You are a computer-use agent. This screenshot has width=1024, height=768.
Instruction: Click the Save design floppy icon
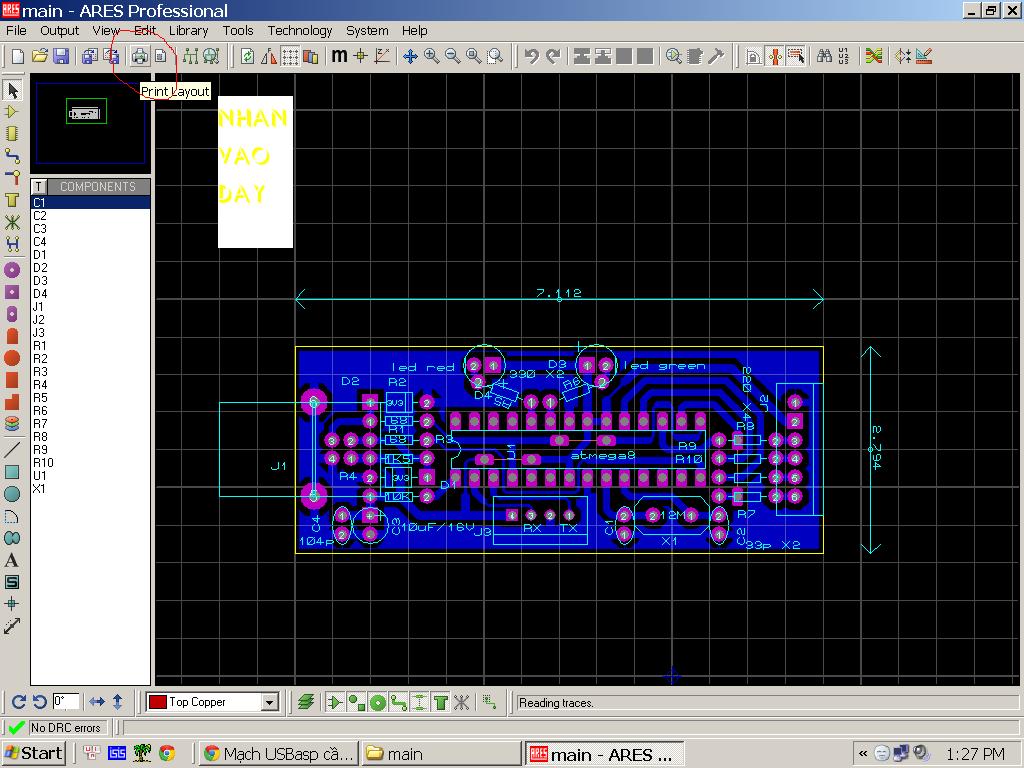[61, 56]
